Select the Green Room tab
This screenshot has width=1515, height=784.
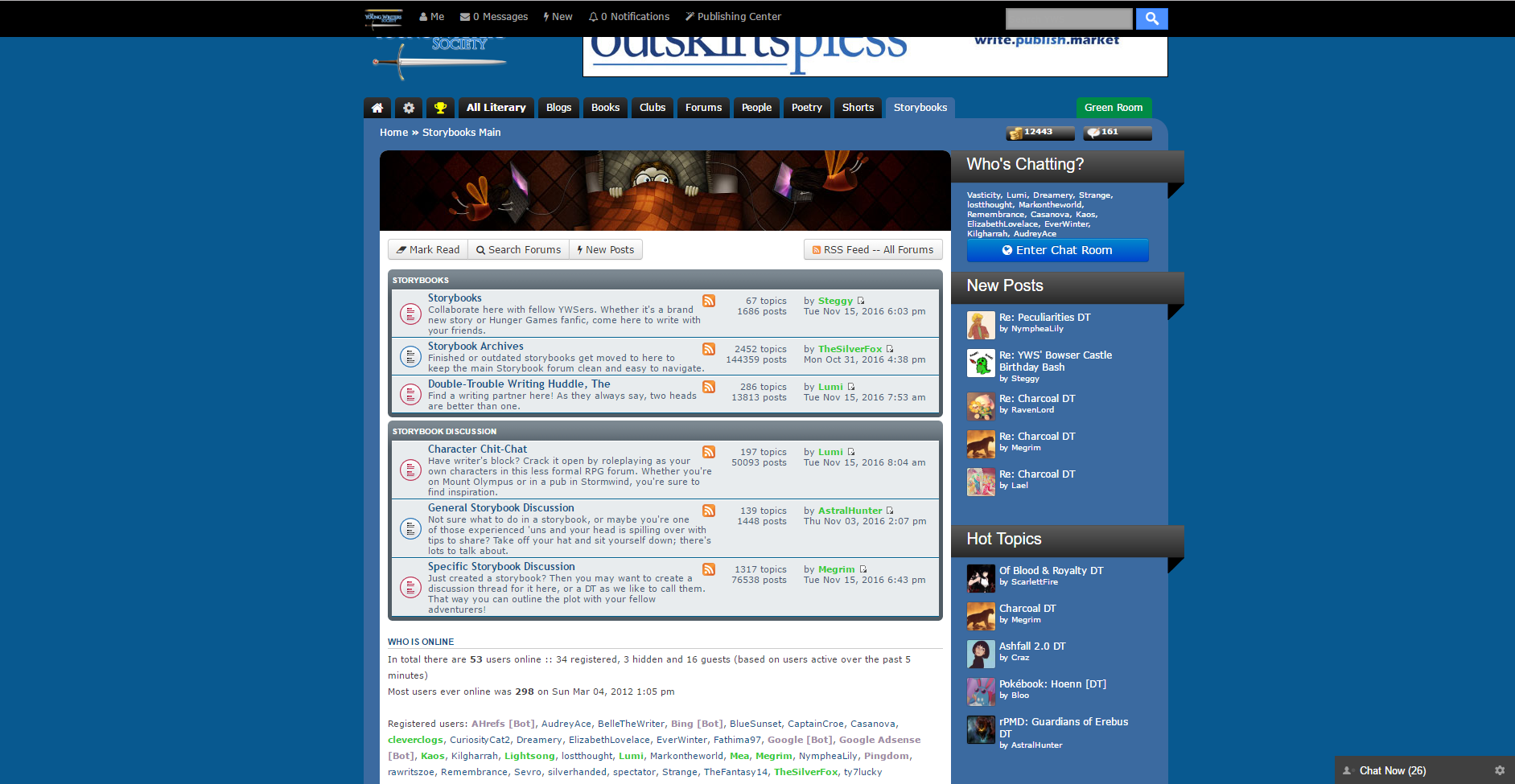[x=1114, y=108]
